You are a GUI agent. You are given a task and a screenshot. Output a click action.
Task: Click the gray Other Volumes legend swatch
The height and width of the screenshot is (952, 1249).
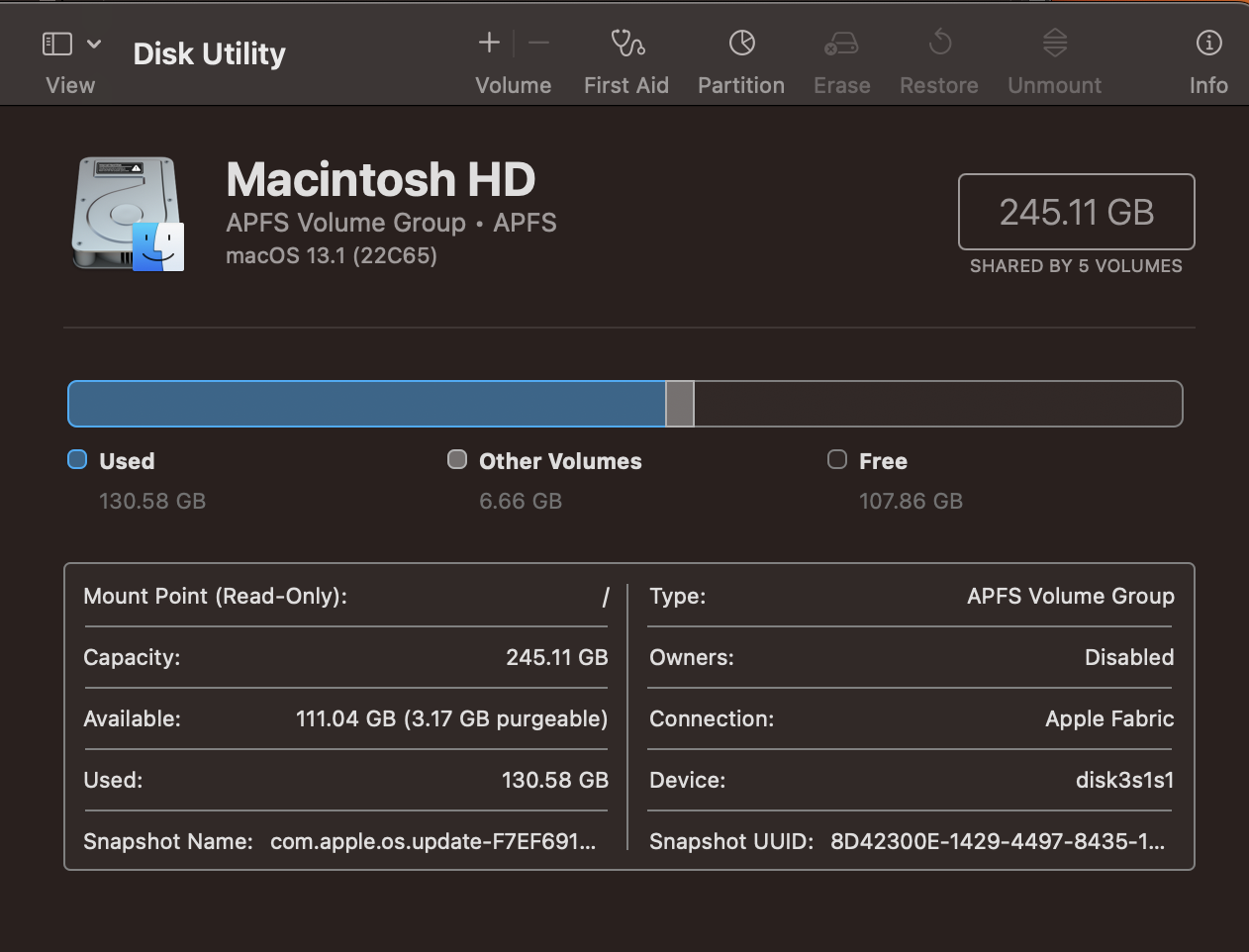click(x=457, y=459)
